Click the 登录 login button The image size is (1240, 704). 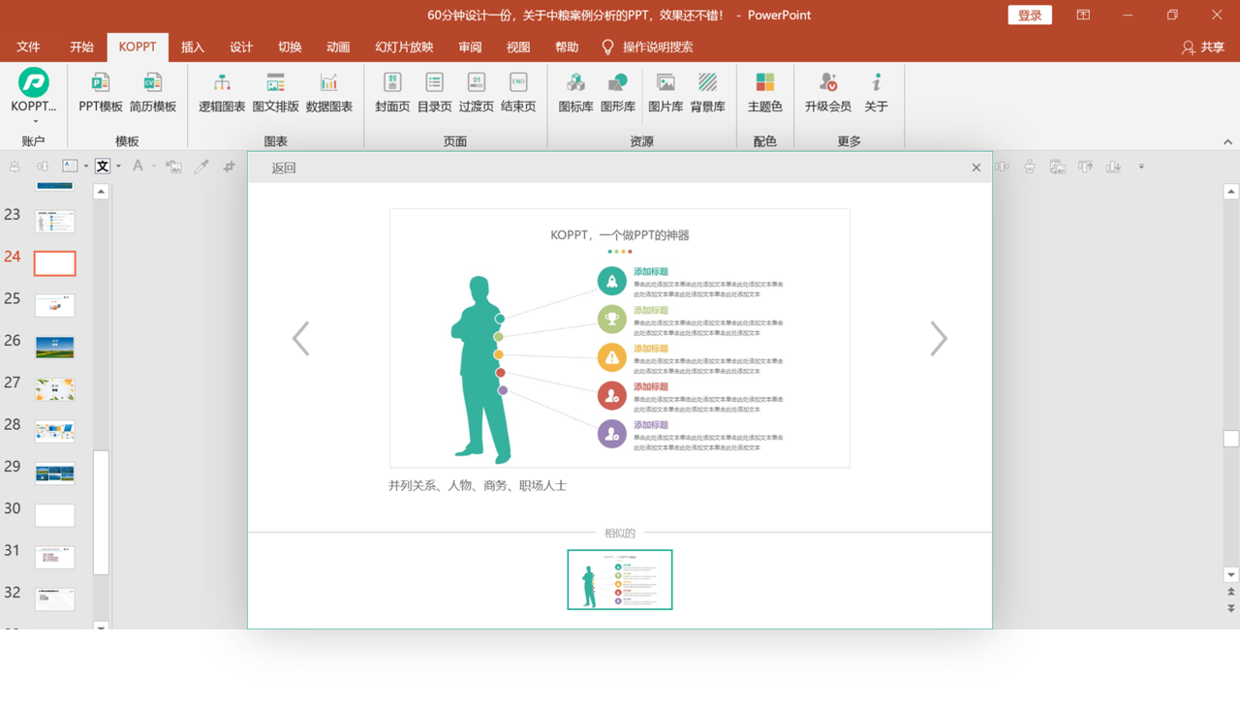1030,15
